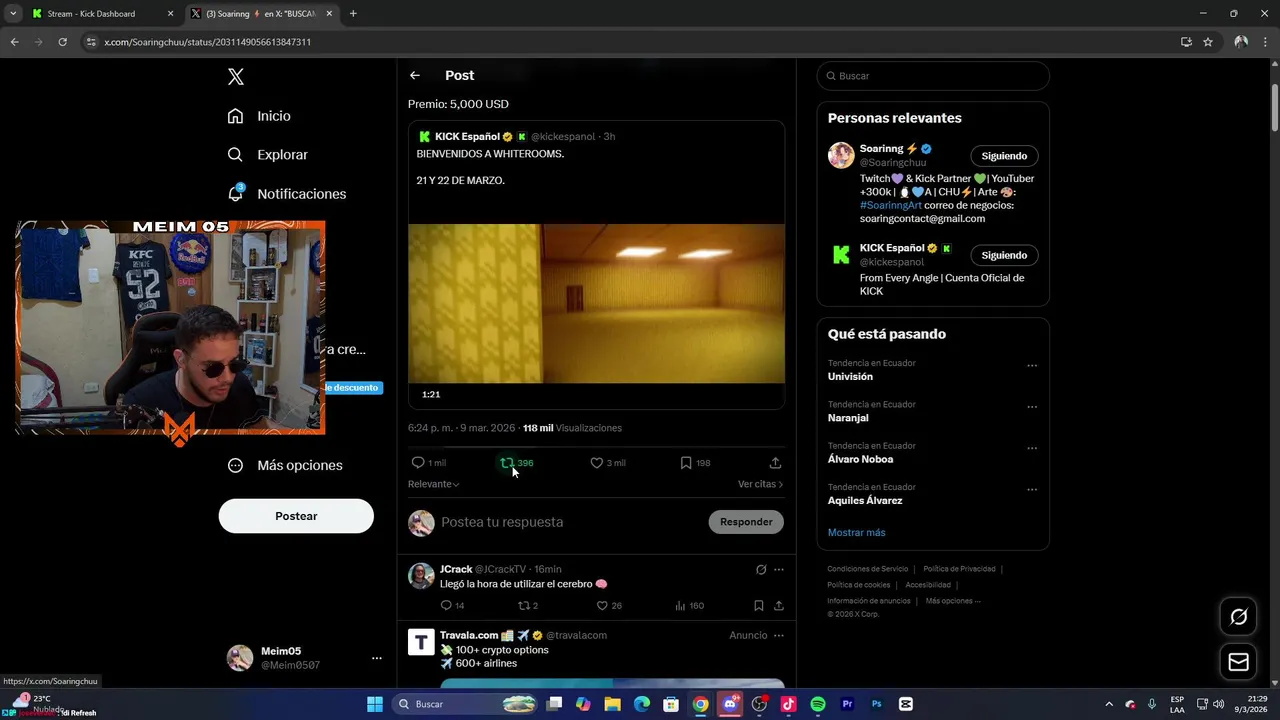Screen dimensions: 1280x720
Task: Click the Grok icon on JCrack's reply
Action: (x=761, y=569)
